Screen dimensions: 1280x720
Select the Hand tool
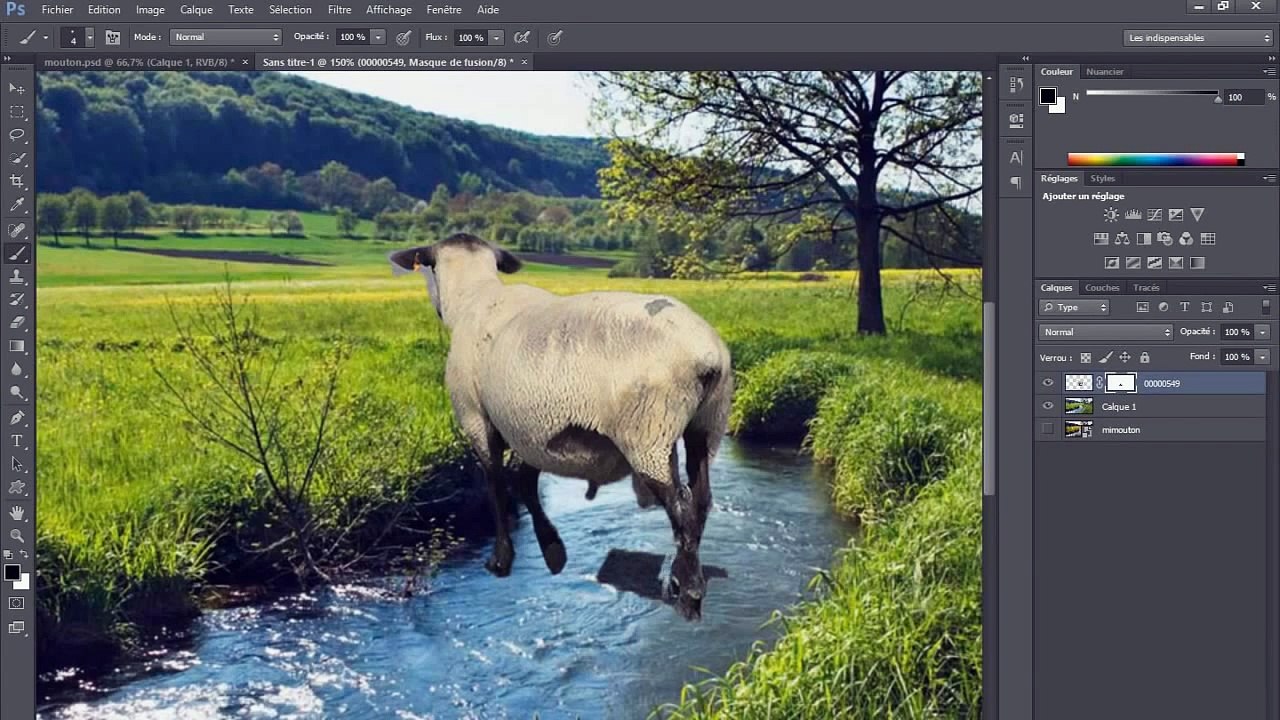17,512
